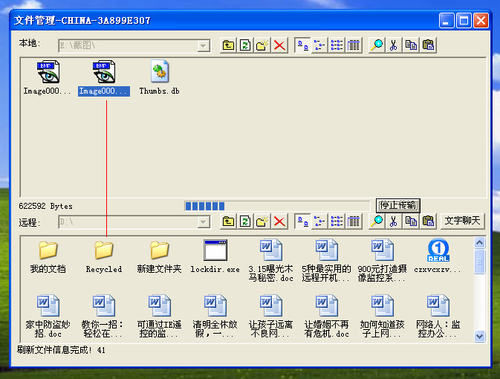Screen dimensions: 500x379
Task: Click the remote pane scrollbar thumb
Action: tap(479, 262)
